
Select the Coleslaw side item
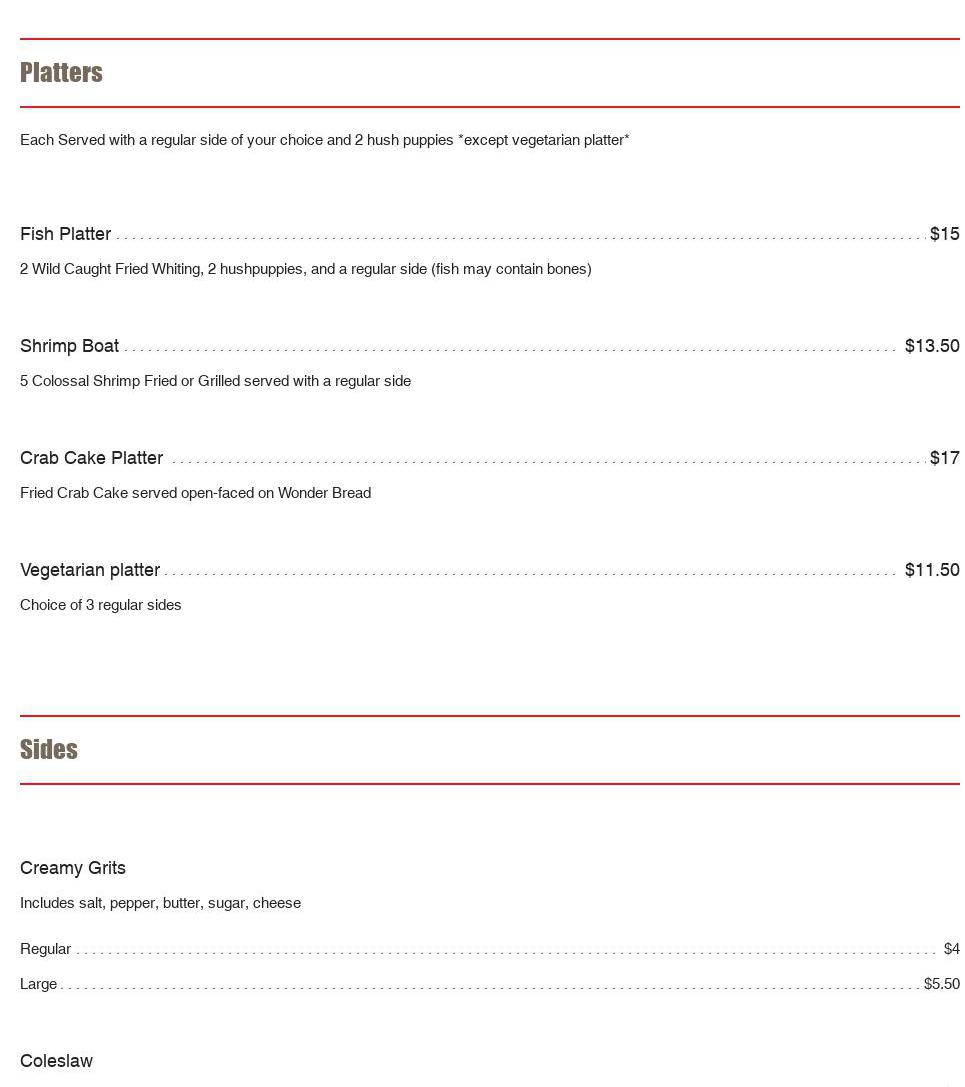coord(56,1061)
